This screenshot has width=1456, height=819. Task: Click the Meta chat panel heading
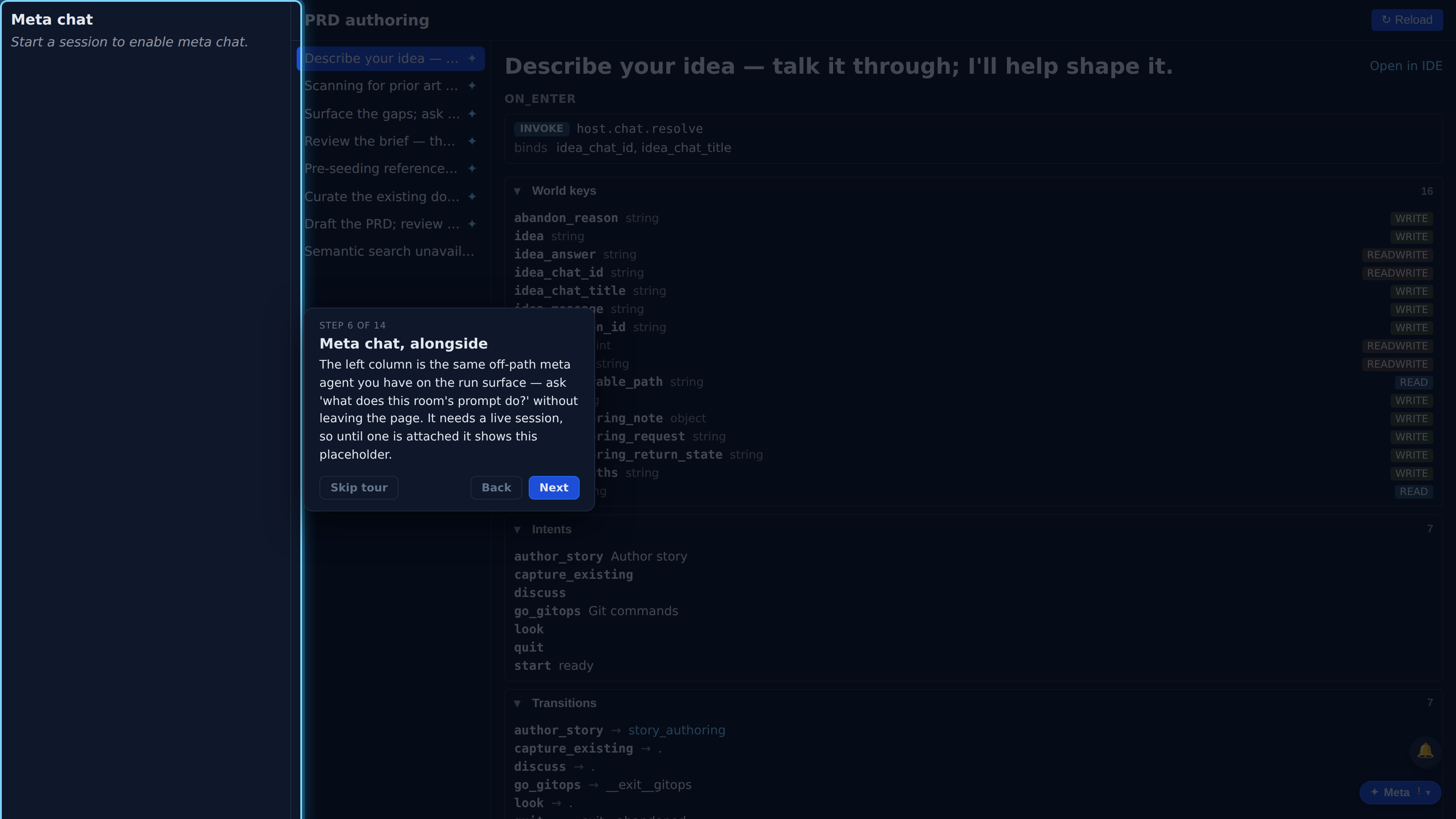tap(52, 20)
